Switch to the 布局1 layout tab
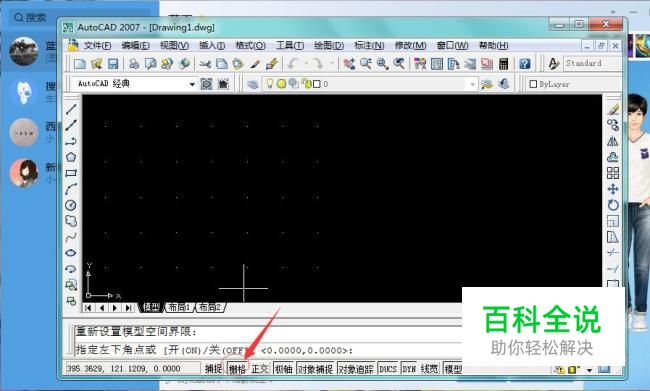Image resolution: width=650 pixels, height=391 pixels. (x=179, y=307)
